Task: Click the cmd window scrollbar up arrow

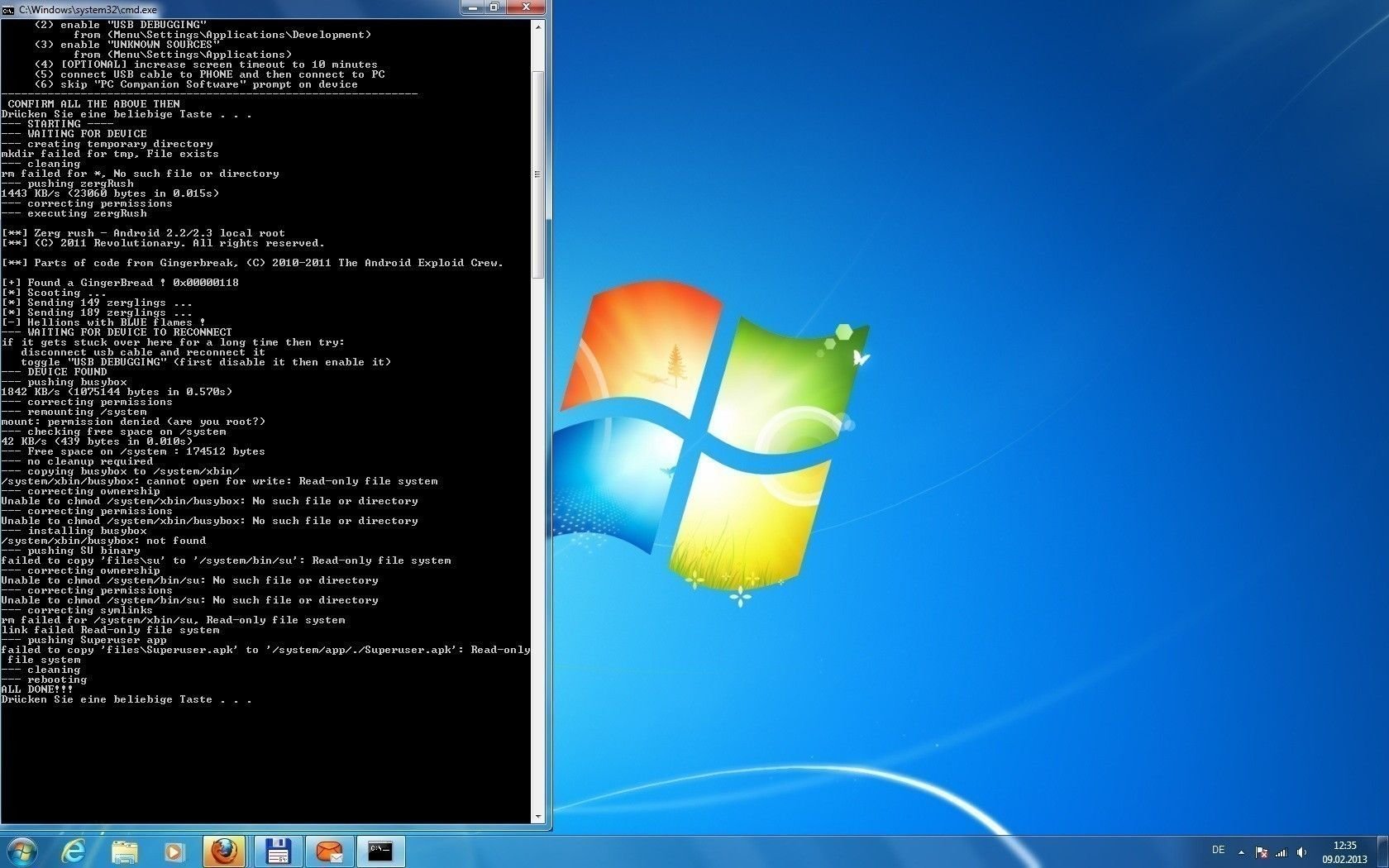Action: coord(538,26)
